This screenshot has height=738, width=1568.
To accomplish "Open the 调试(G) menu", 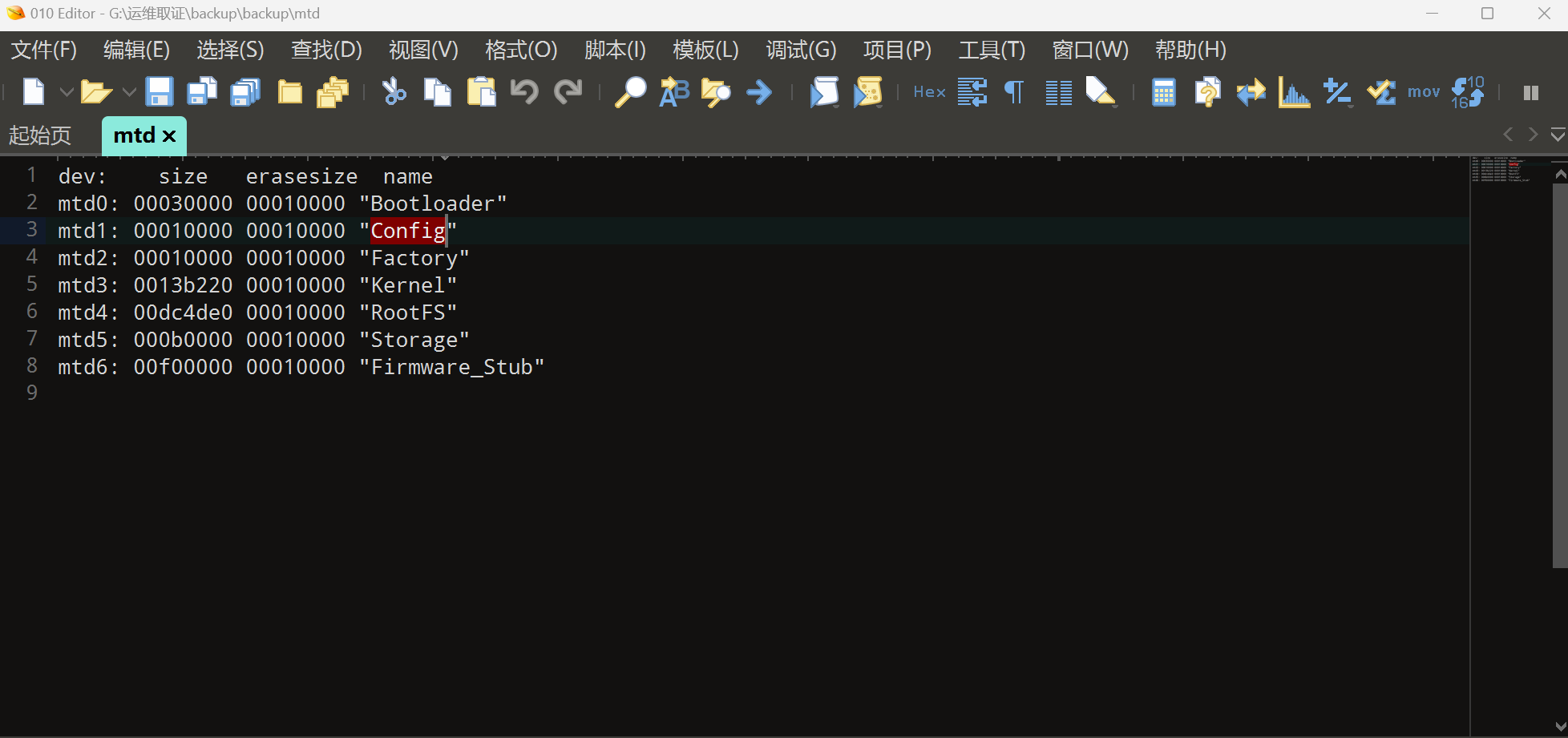I will point(802,50).
